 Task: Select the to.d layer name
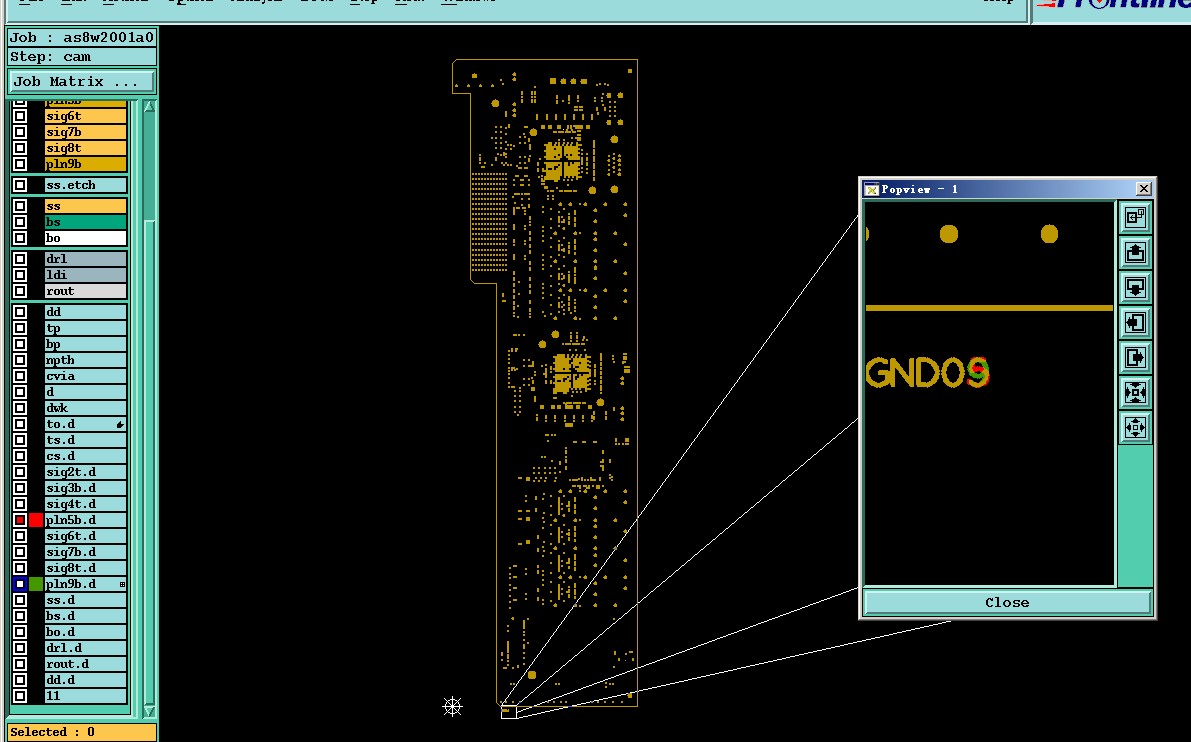(x=85, y=424)
